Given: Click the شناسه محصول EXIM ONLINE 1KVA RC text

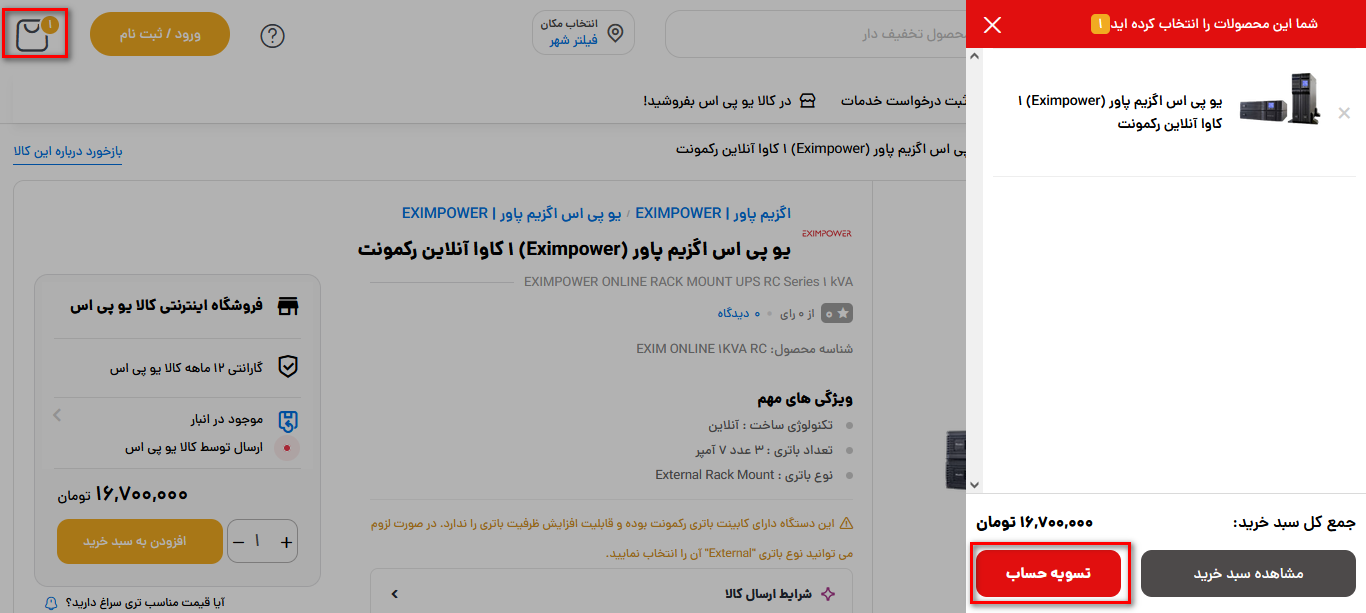Looking at the screenshot, I should [x=745, y=349].
